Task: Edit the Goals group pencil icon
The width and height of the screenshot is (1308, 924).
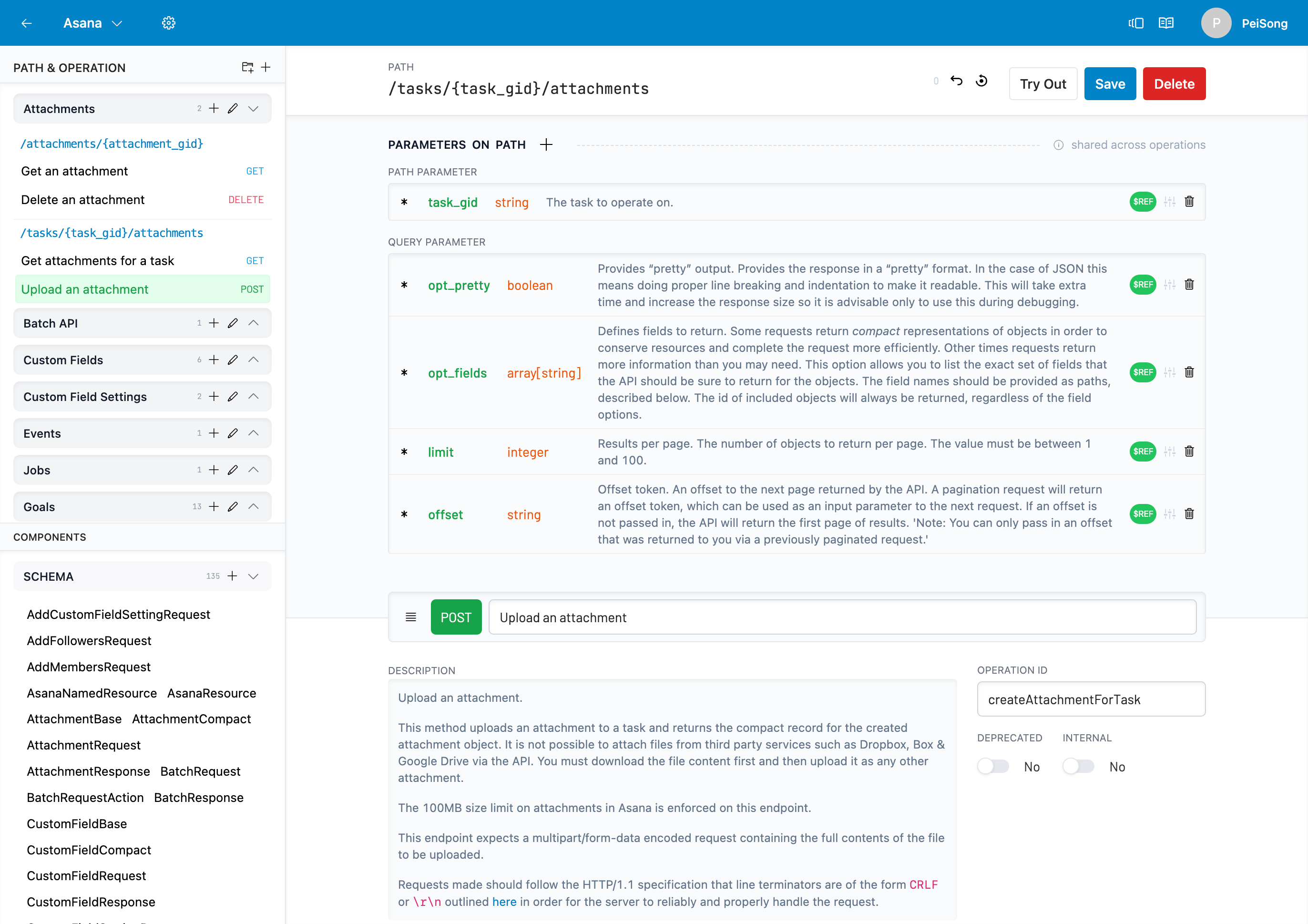Action: pyautogui.click(x=233, y=506)
